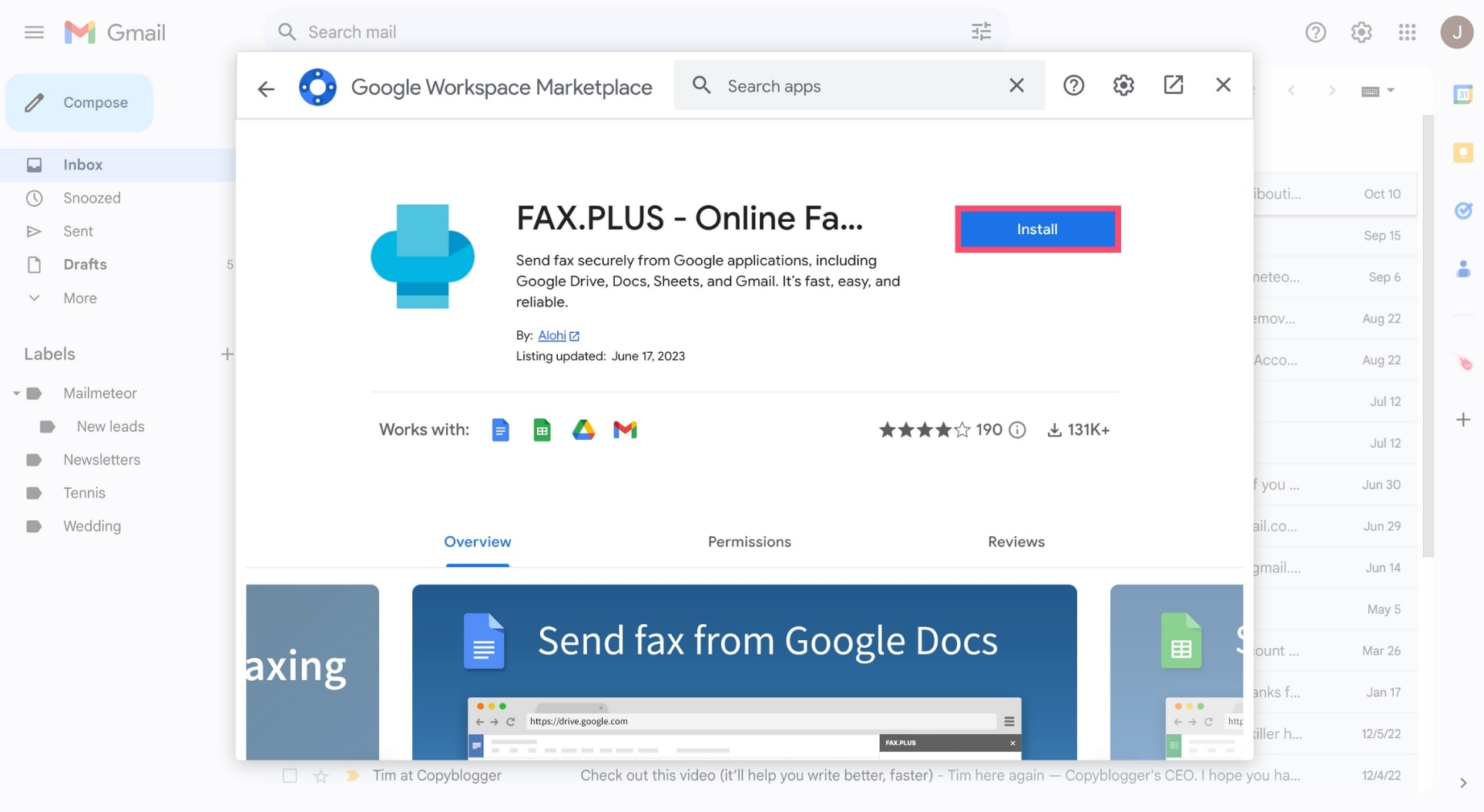This screenshot has height=812, width=1484.
Task: Show side panel chevron at bottom right
Action: [1462, 783]
